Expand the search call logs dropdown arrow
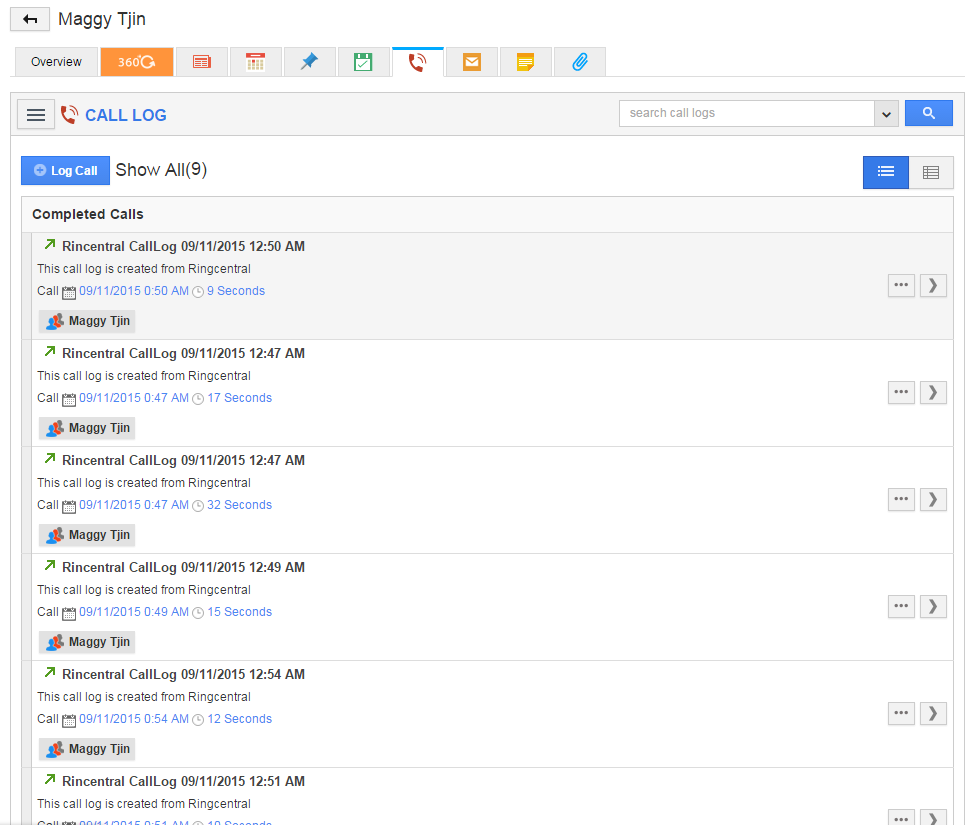Image resolution: width=972 pixels, height=825 pixels. 886,114
